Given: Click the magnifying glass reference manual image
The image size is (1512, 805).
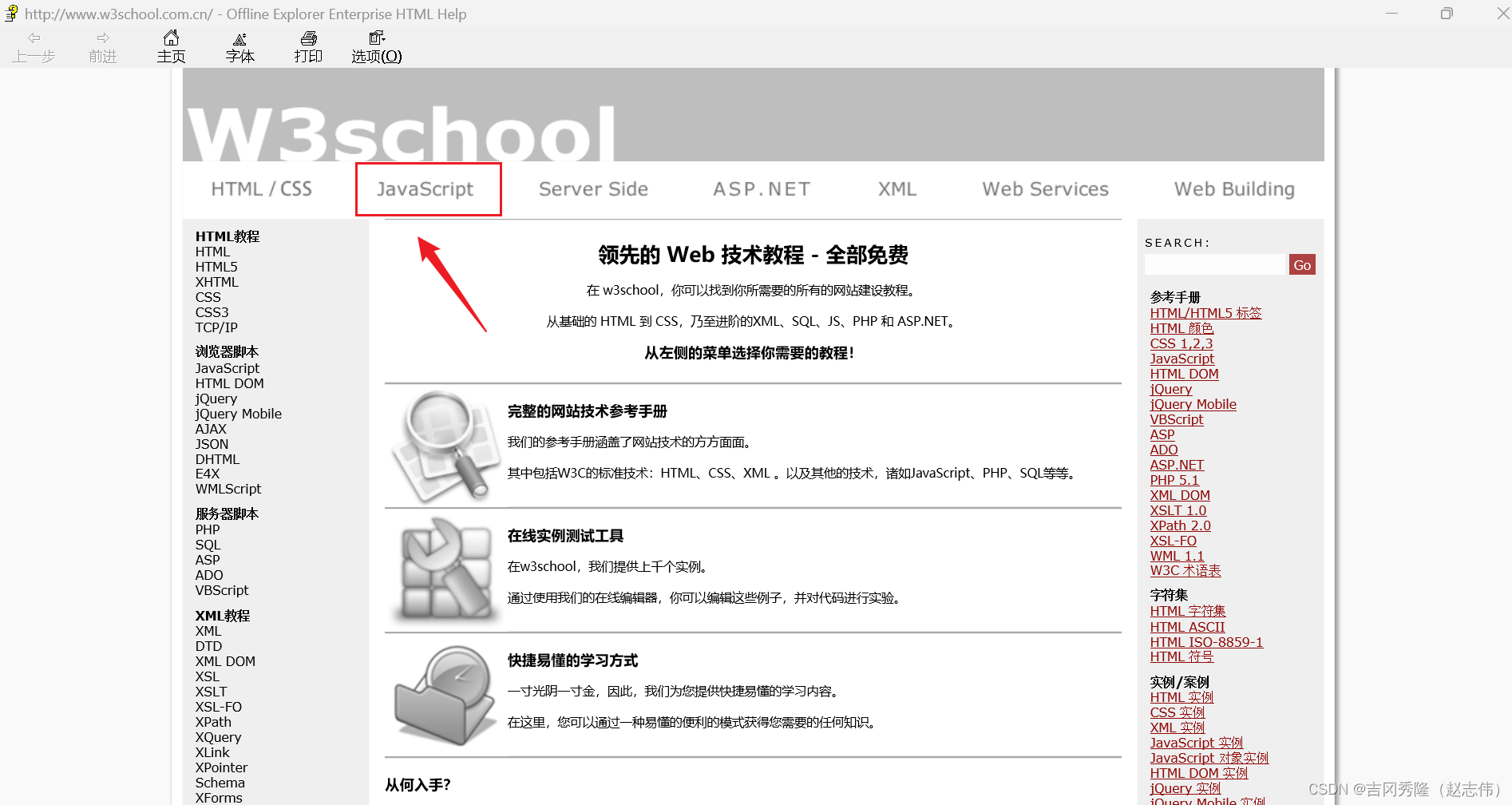Looking at the screenshot, I should pos(445,446).
